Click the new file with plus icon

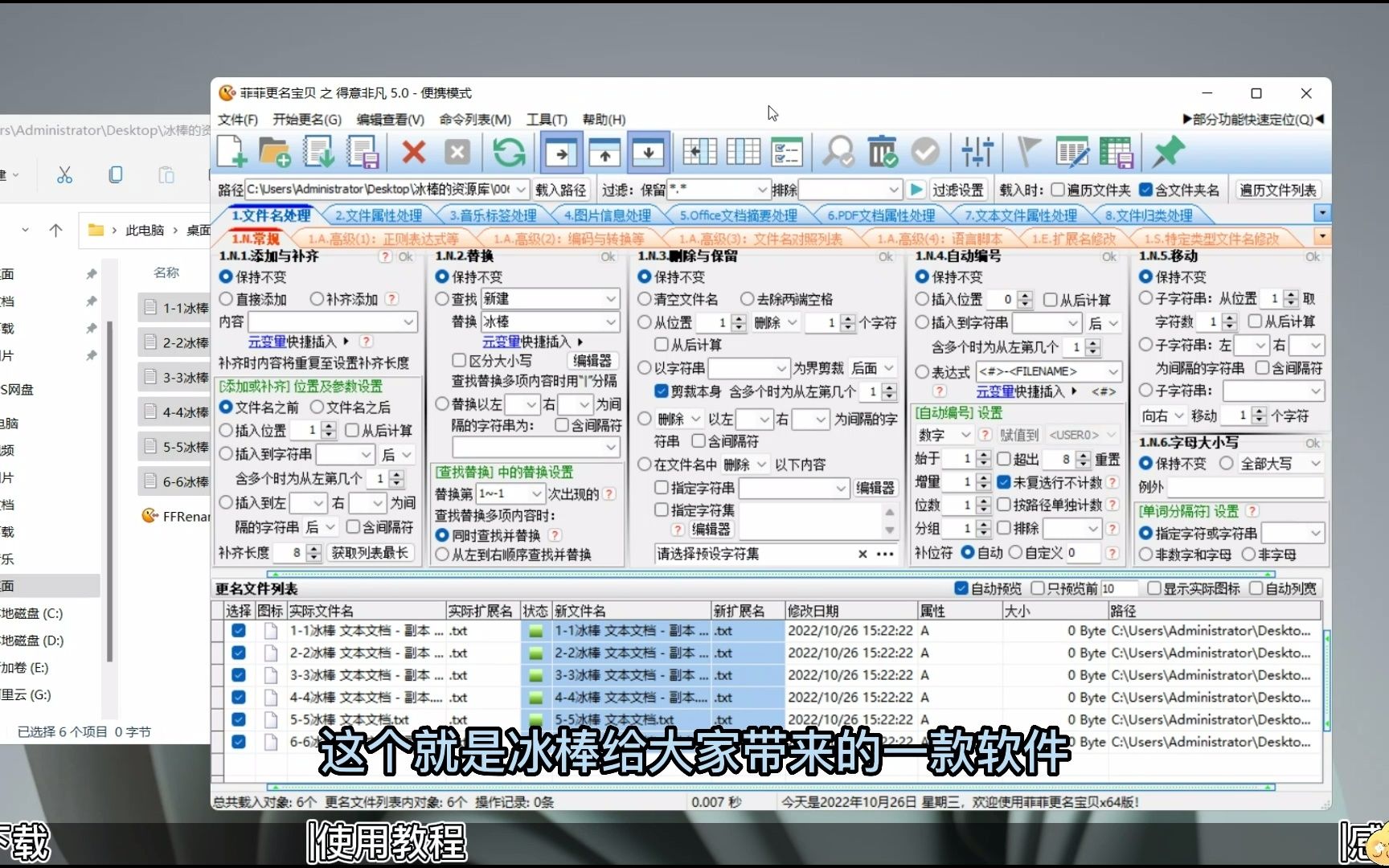[x=231, y=152]
